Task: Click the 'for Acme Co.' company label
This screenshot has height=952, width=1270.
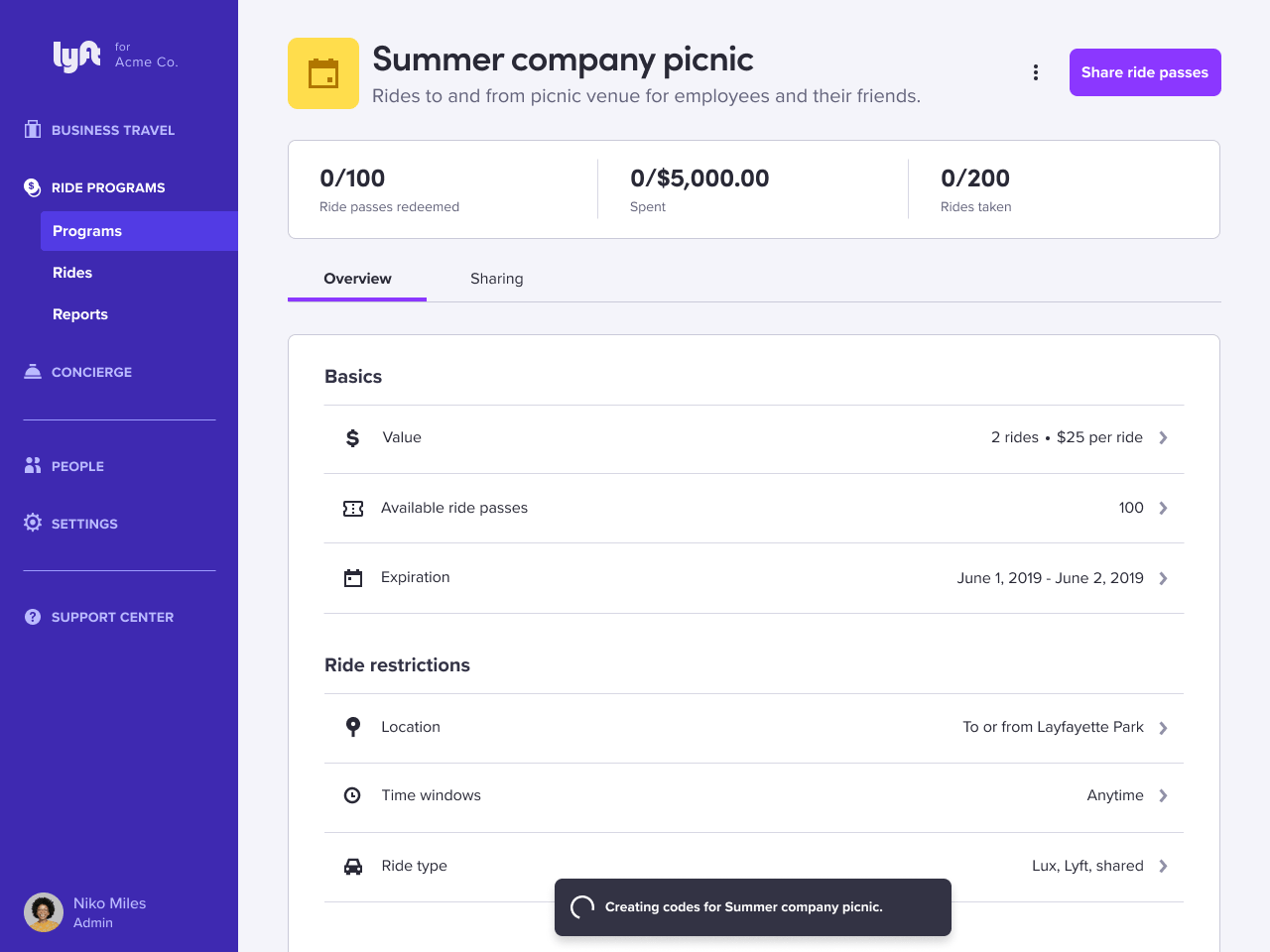Action: pyautogui.click(x=146, y=55)
